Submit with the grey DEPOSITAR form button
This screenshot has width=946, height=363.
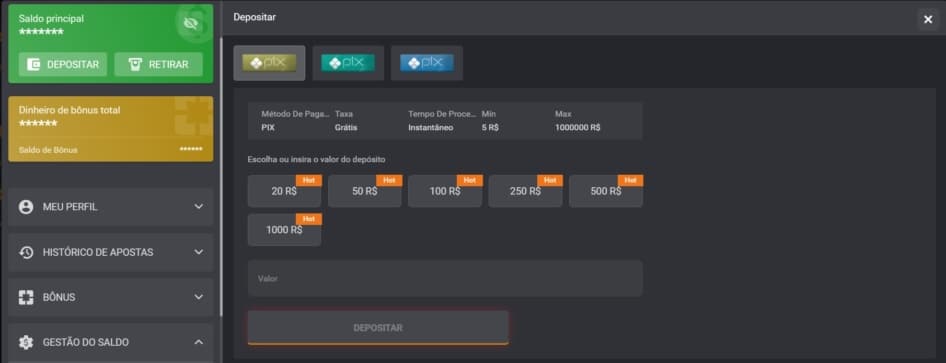pos(378,328)
